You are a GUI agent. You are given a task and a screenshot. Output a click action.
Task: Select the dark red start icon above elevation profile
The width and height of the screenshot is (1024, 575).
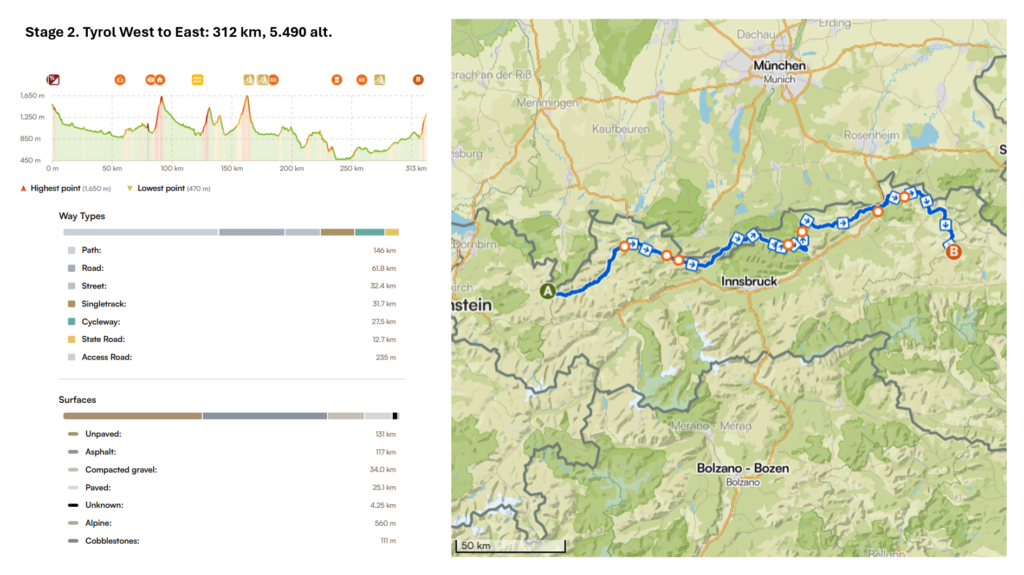(x=53, y=79)
